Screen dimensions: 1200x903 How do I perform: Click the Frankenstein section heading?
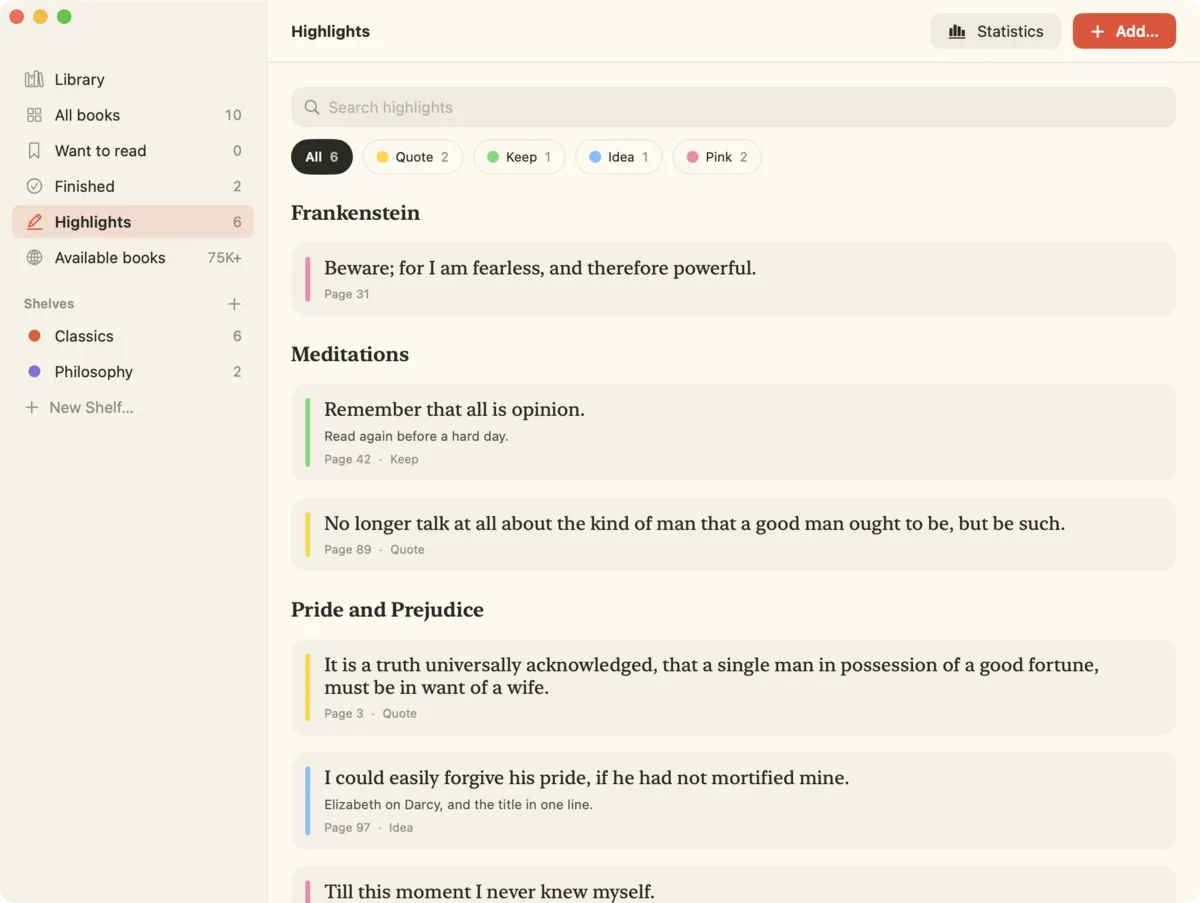click(x=355, y=213)
